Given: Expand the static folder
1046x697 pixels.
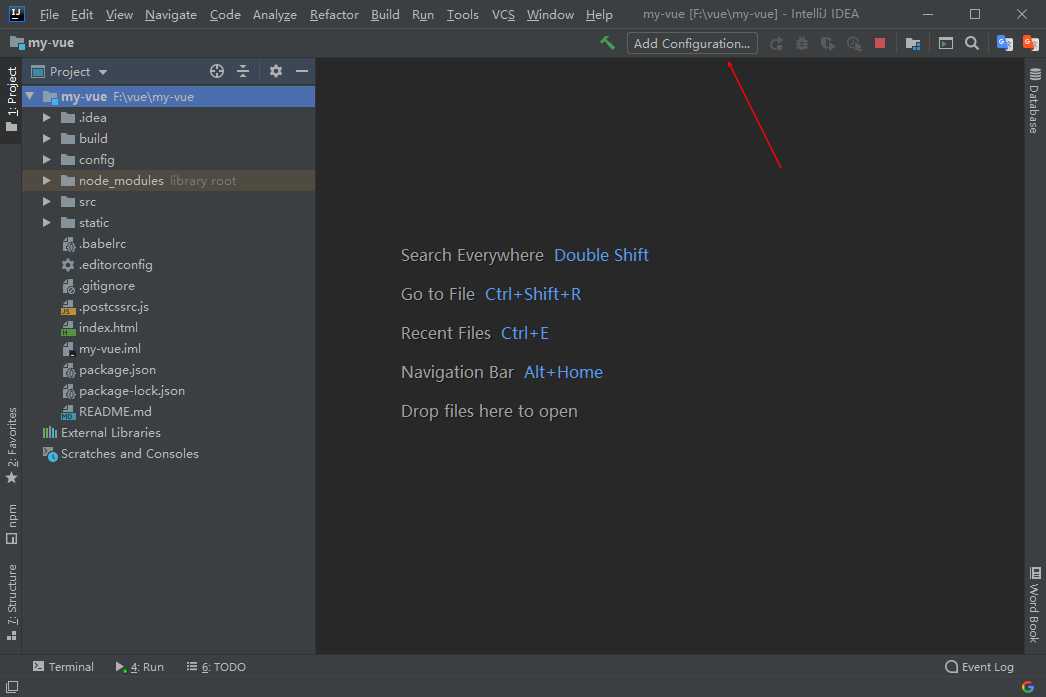Looking at the screenshot, I should click(x=46, y=223).
